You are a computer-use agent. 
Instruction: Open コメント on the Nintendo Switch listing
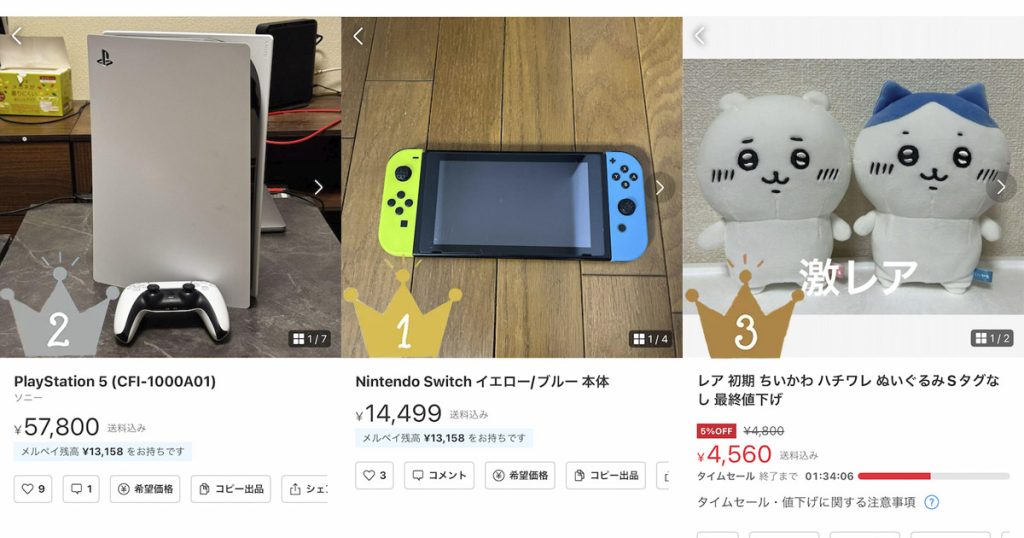(x=440, y=475)
